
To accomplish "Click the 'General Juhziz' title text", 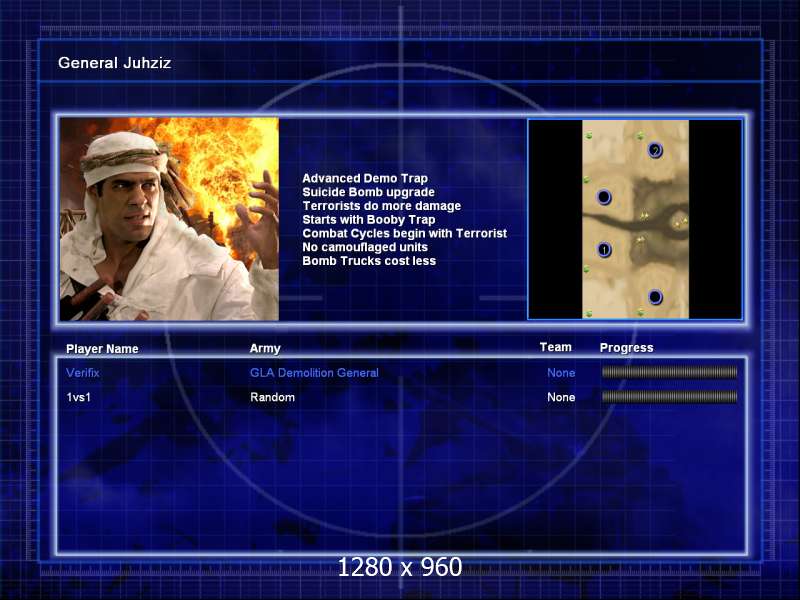I will tap(114, 63).
